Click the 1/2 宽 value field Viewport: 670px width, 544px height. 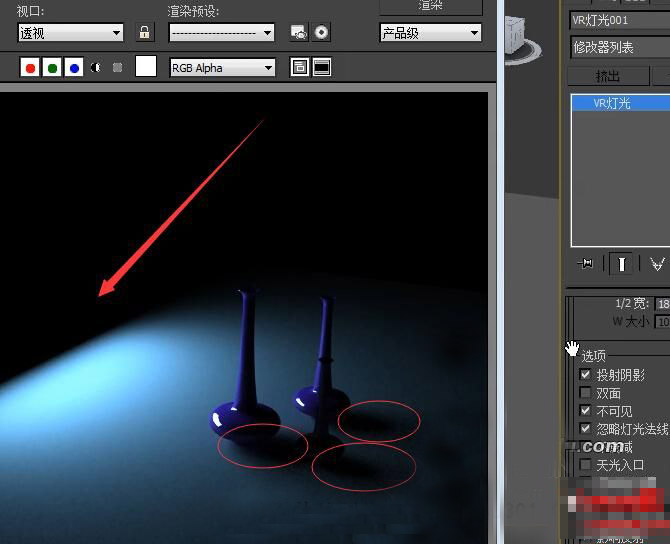tap(662, 304)
